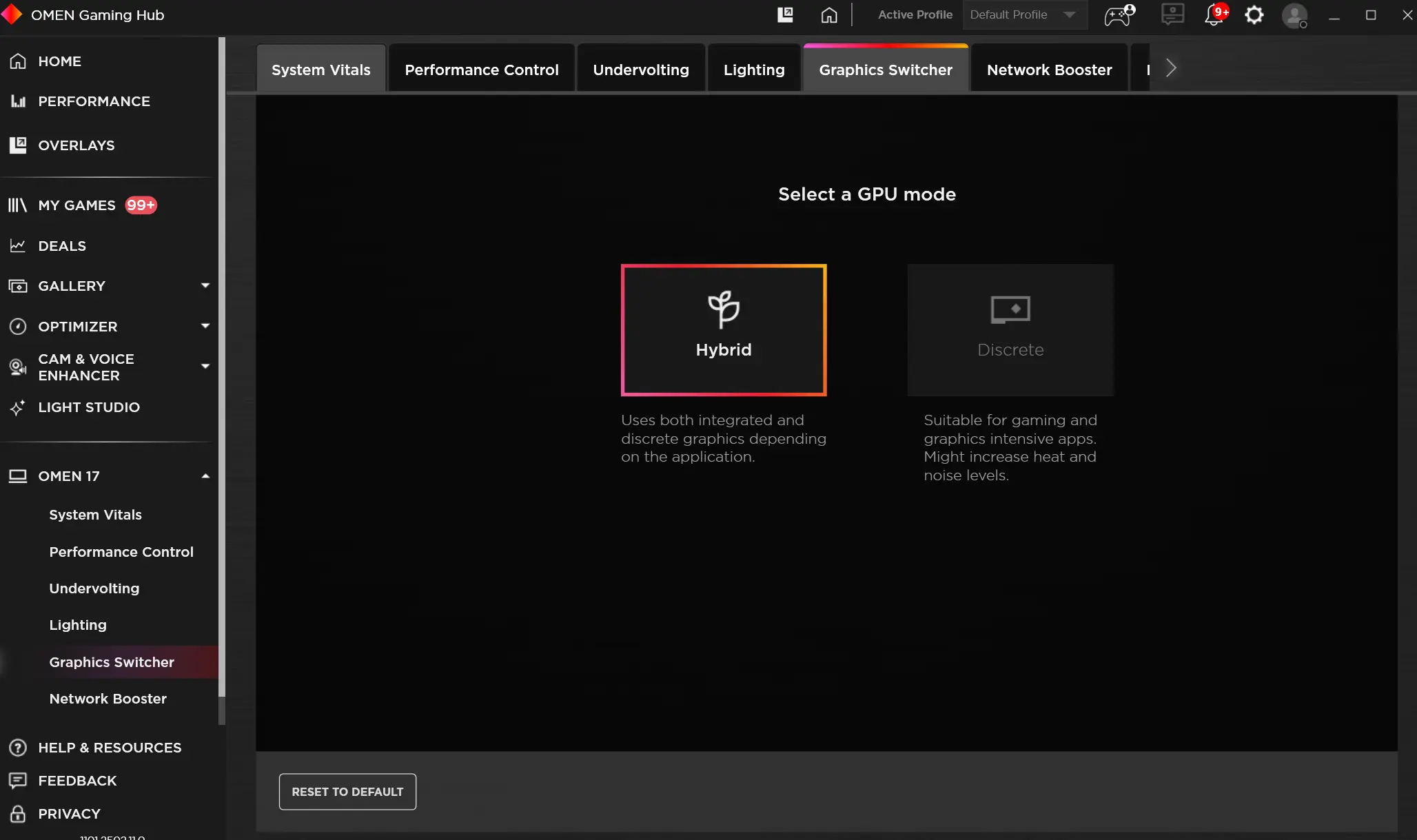Click the Deals graph icon
The height and width of the screenshot is (840, 1417).
tap(18, 245)
